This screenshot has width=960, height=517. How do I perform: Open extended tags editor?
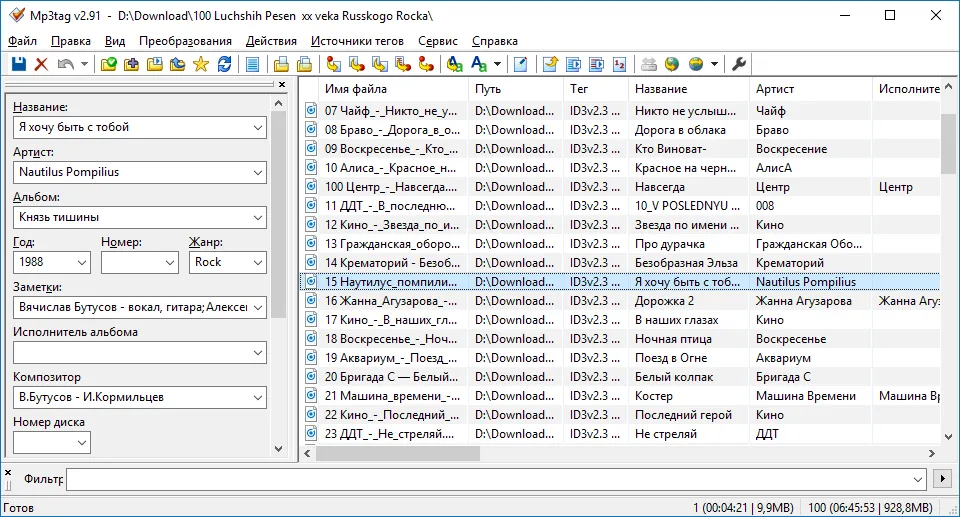point(520,64)
